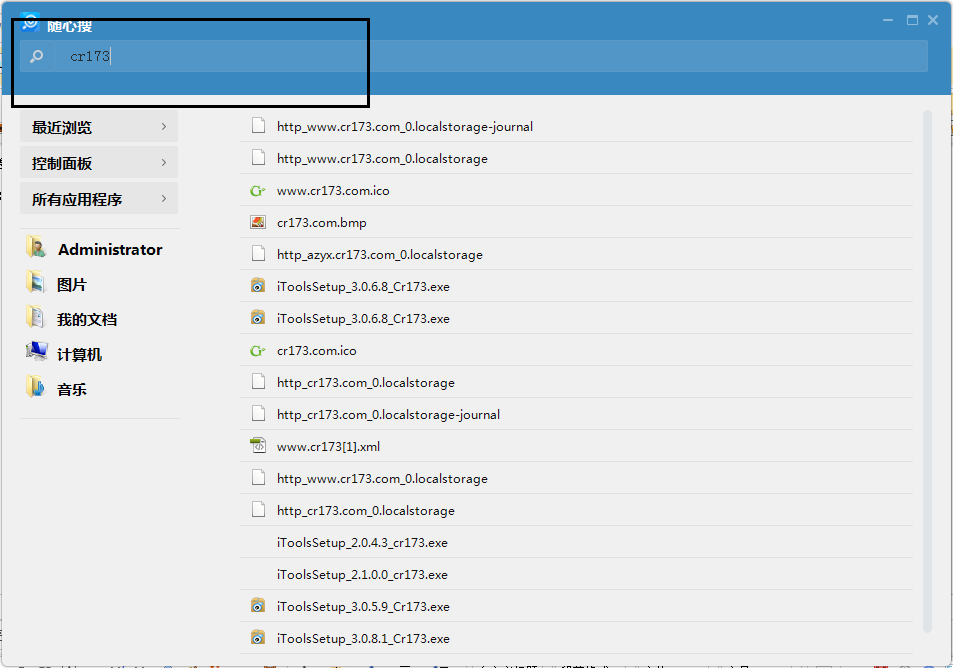Select iToolsSetup_3.0.5.9_Cr173.exe result
This screenshot has height=668, width=953.
click(576, 606)
